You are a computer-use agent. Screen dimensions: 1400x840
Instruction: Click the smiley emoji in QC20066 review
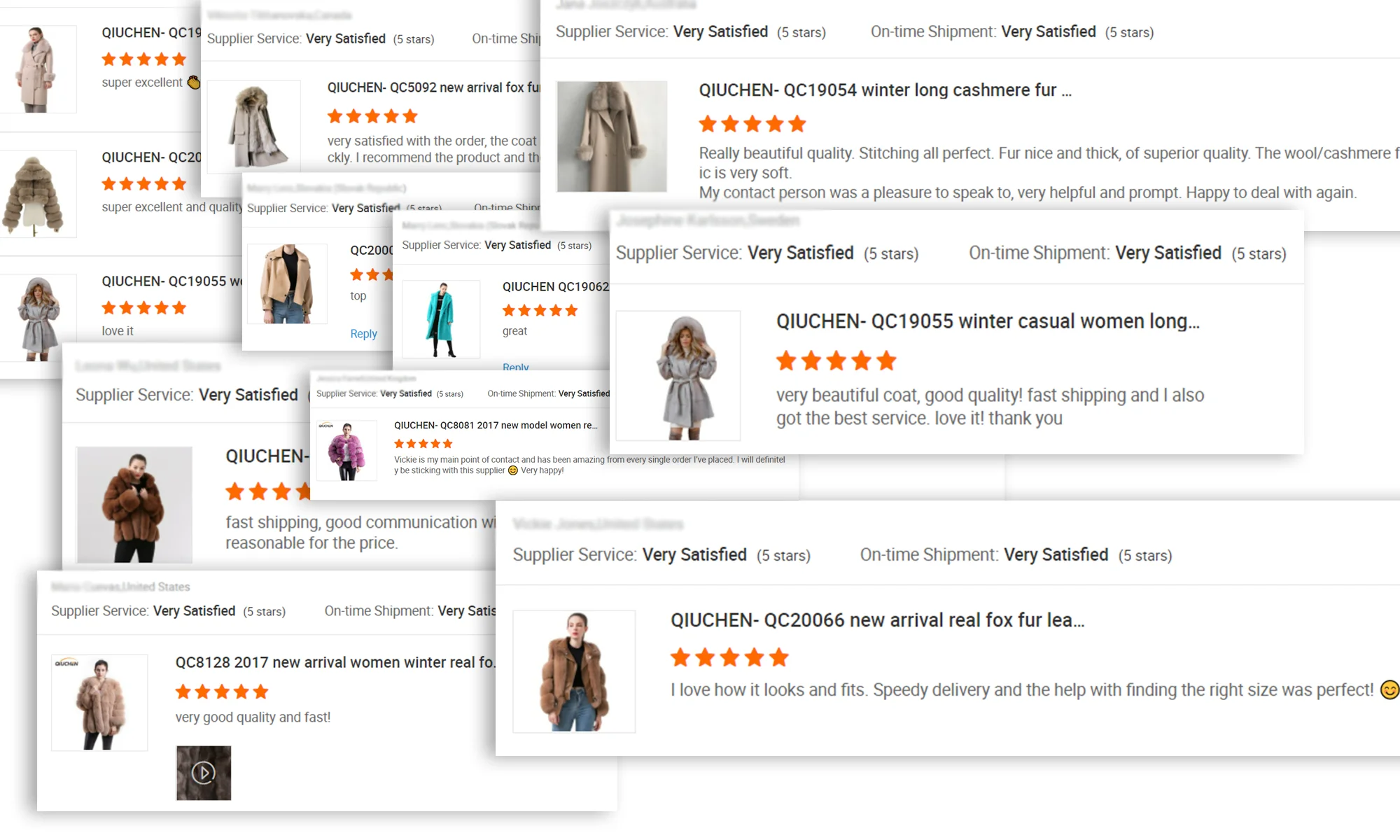pyautogui.click(x=1389, y=690)
